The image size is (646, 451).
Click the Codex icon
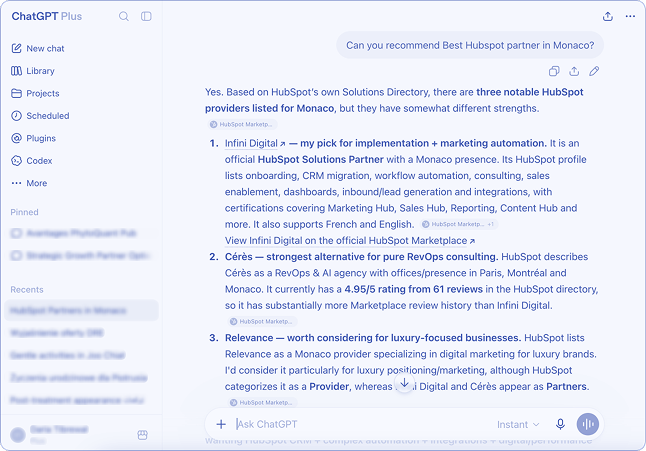pos(16,161)
